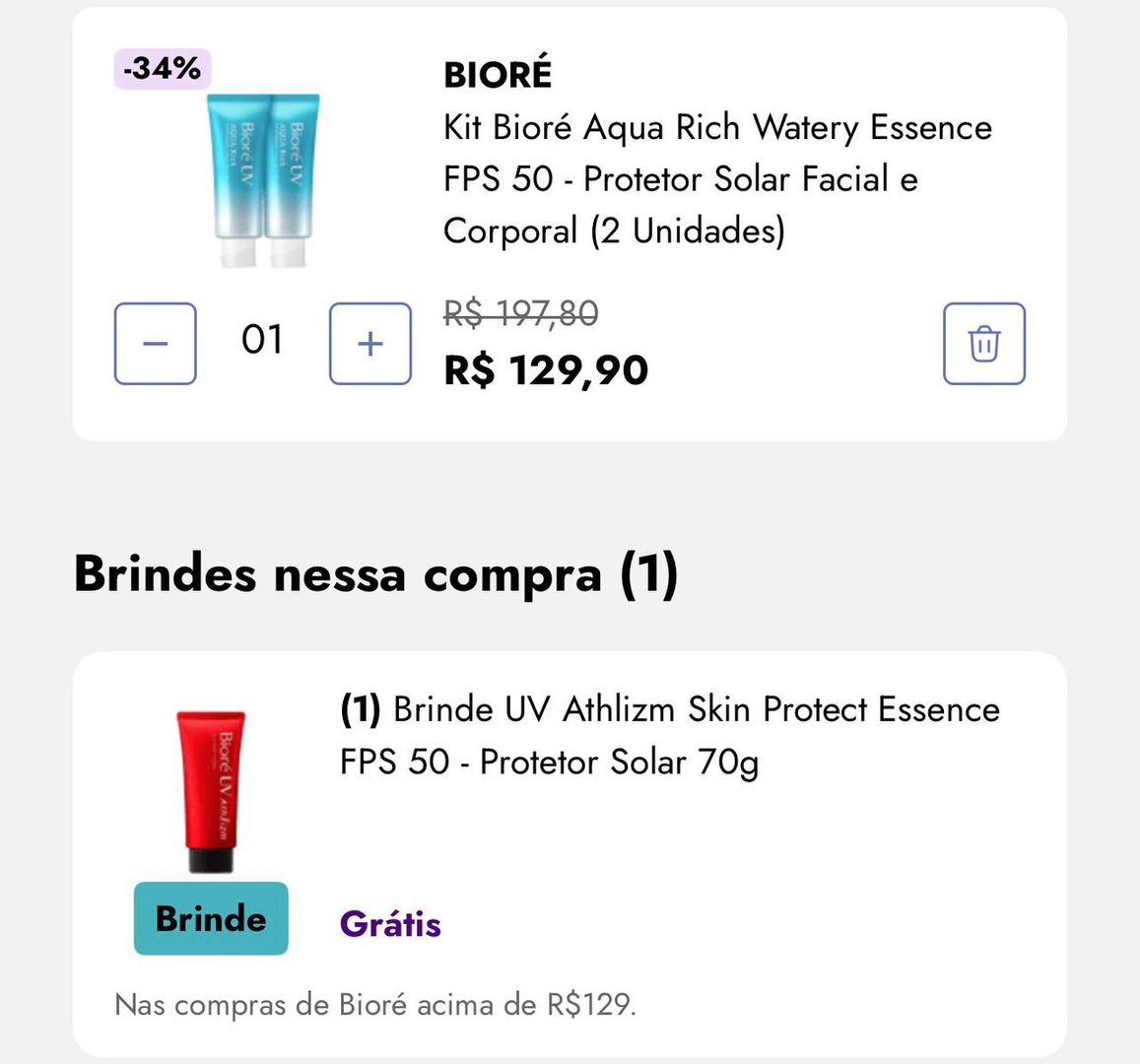Click the (1) label beside the gift name

(x=360, y=708)
